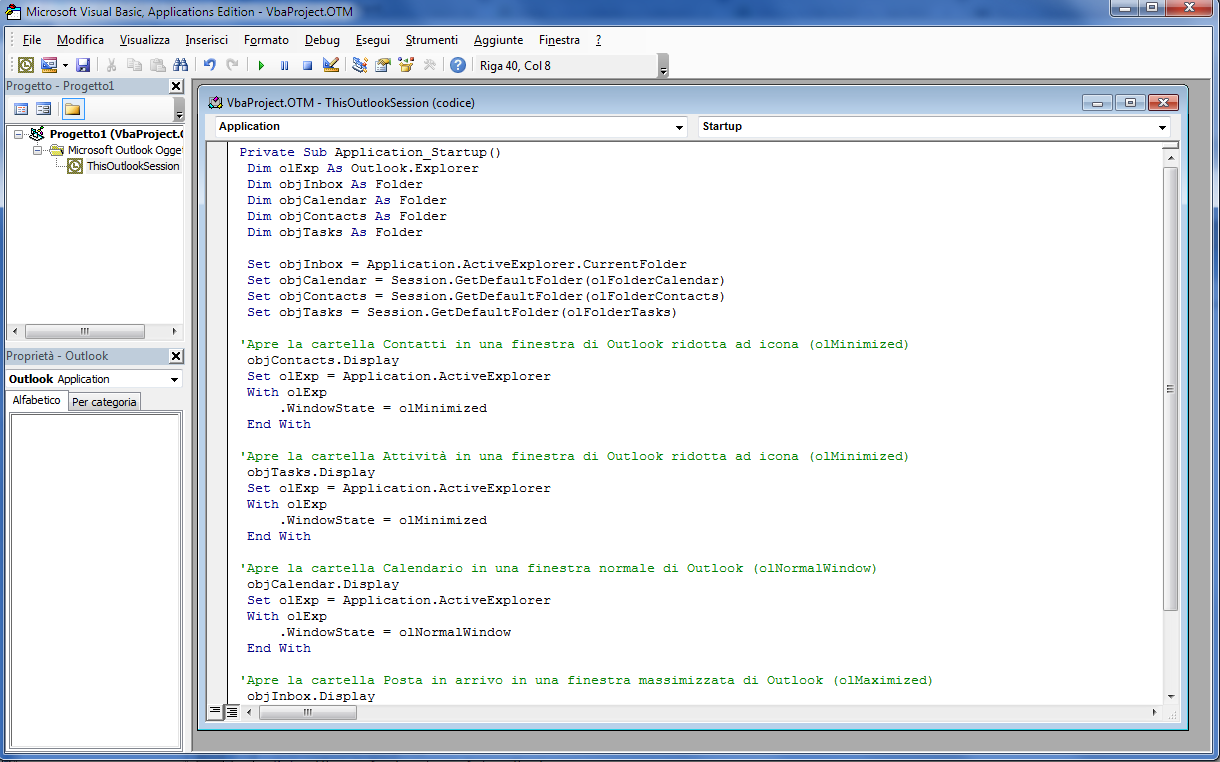Search code using the binoculars Trova icon
Image resolution: width=1220 pixels, height=762 pixels.
[180, 63]
